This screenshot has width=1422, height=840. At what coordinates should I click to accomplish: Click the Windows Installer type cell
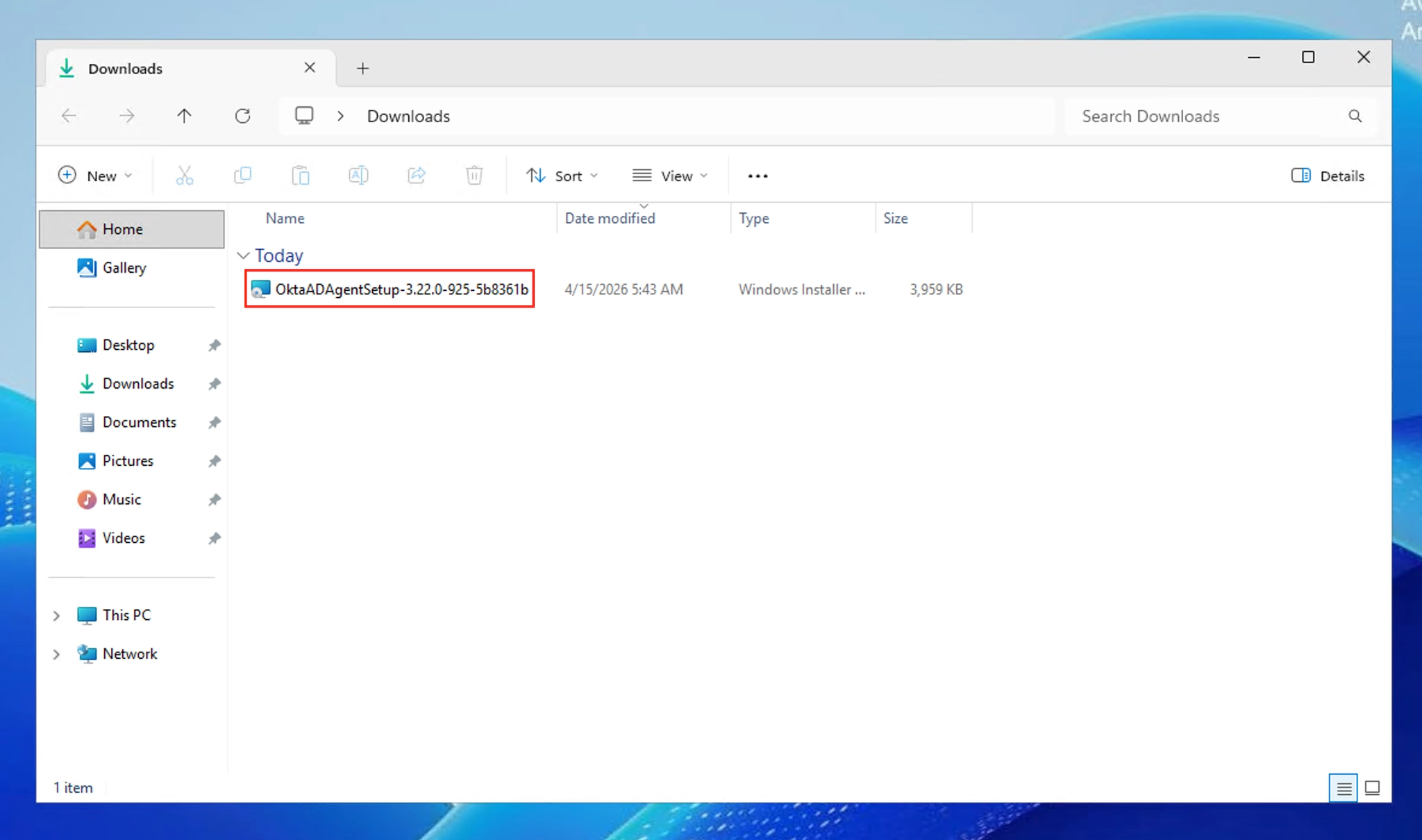point(802,289)
